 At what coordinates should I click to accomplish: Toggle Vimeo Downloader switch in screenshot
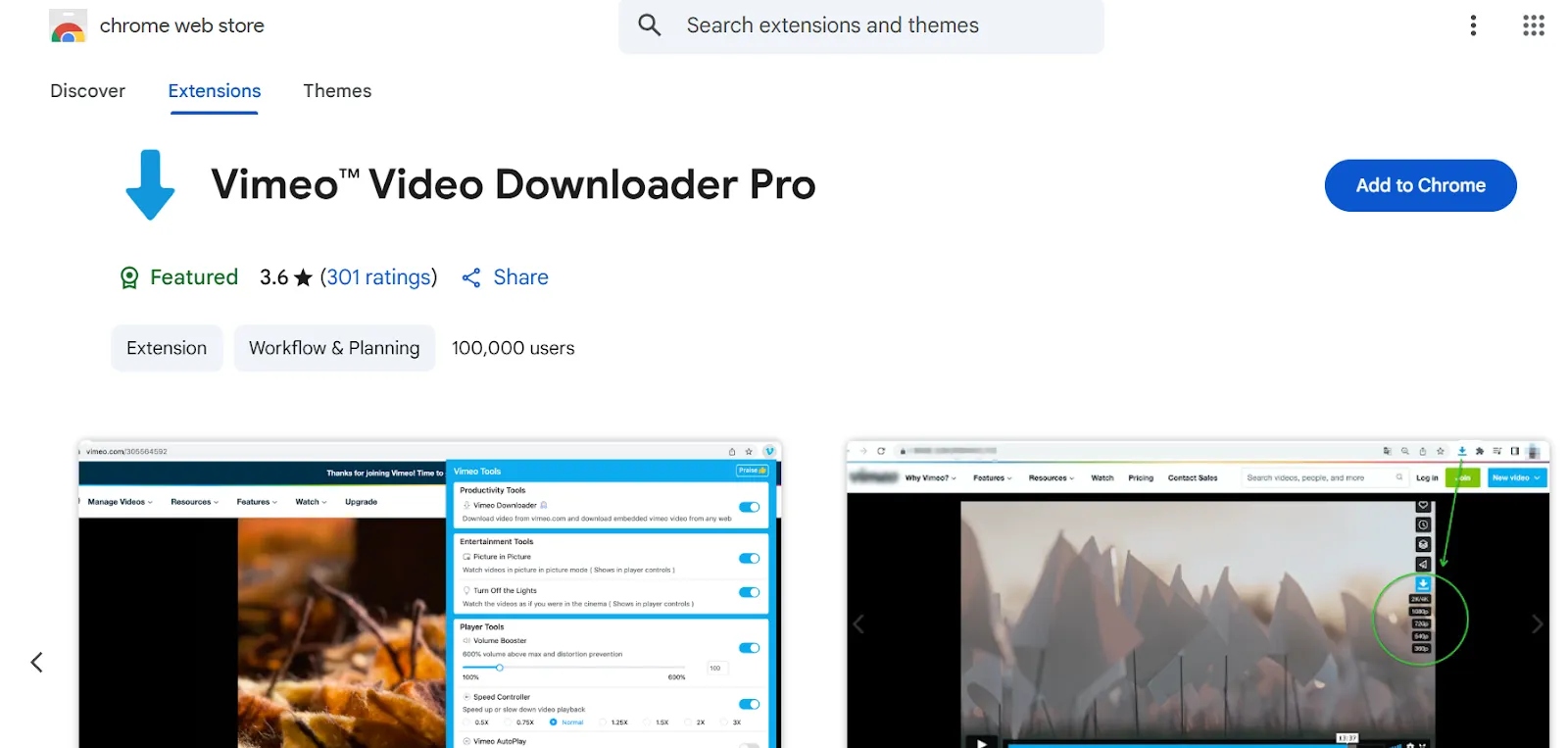pyautogui.click(x=750, y=507)
